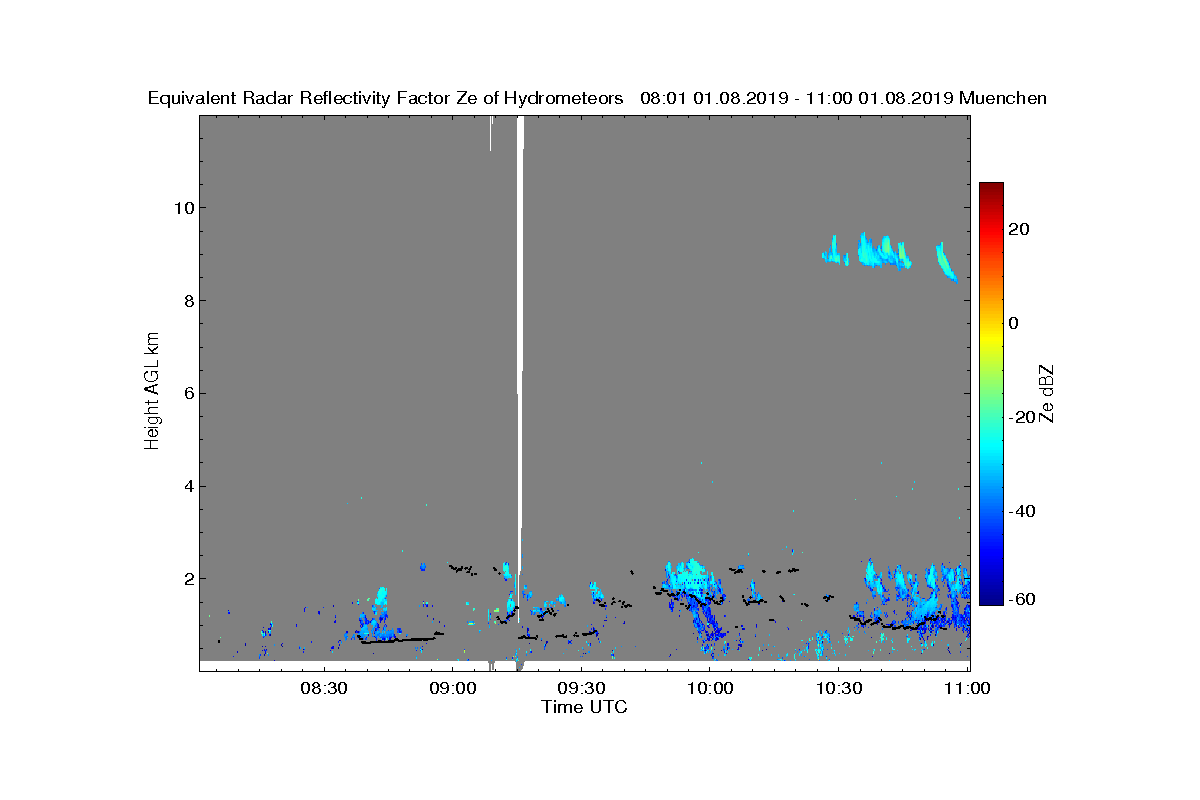1200x800 pixels.
Task: Click the 10:00 time tick label
Action: pyautogui.click(x=710, y=689)
